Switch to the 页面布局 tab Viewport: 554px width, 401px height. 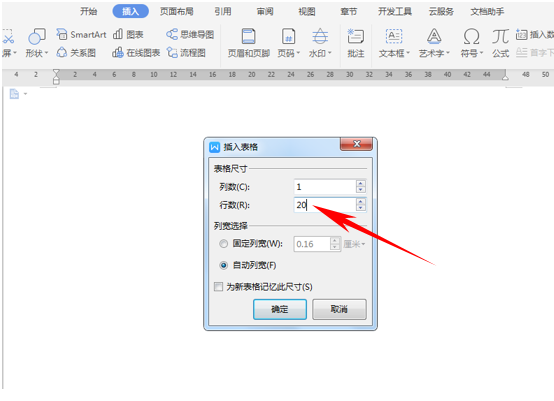[177, 11]
